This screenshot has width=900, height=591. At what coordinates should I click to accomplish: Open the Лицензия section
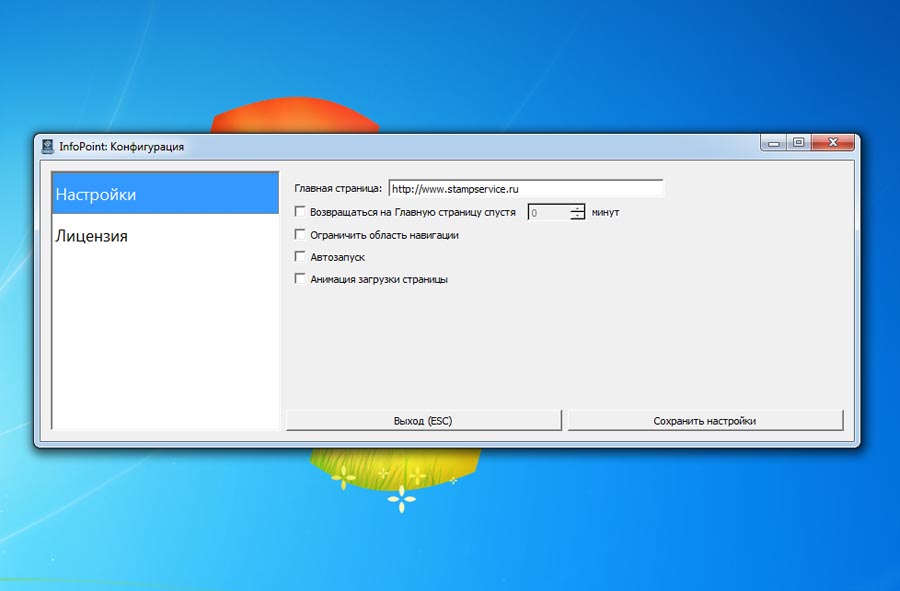[x=165, y=236]
